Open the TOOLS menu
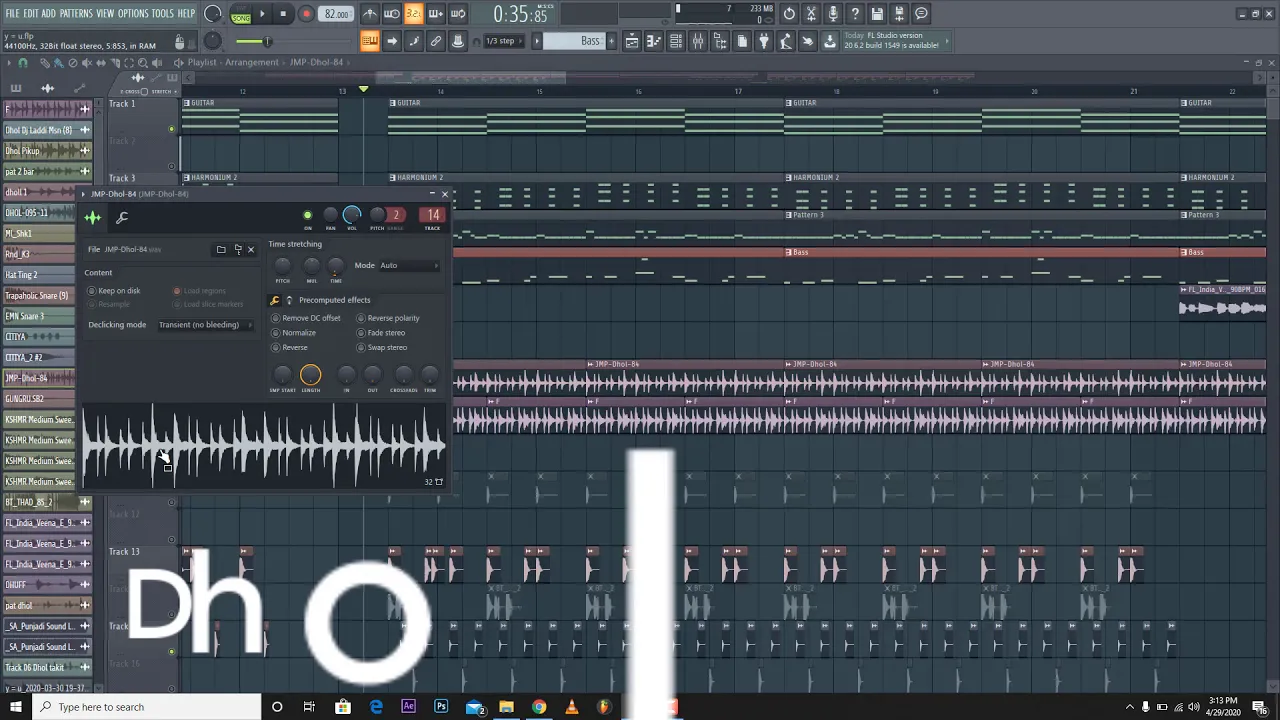Image resolution: width=1280 pixels, height=720 pixels. tap(162, 13)
